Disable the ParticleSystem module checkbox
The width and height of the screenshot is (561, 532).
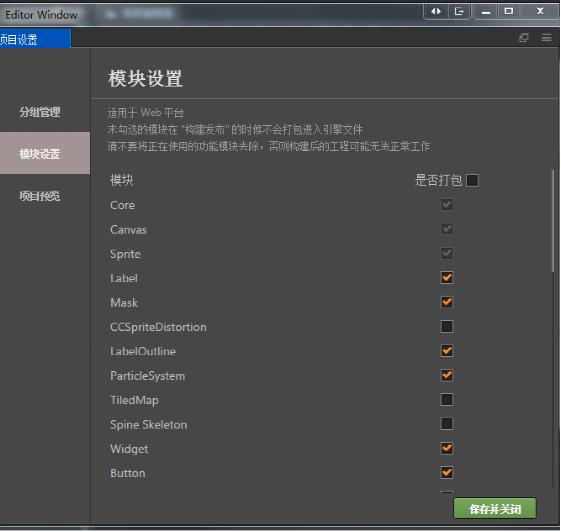[x=447, y=375]
